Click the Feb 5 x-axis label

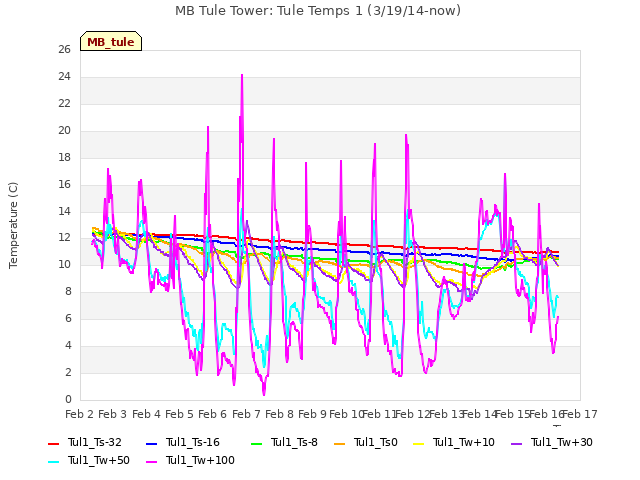(179, 414)
